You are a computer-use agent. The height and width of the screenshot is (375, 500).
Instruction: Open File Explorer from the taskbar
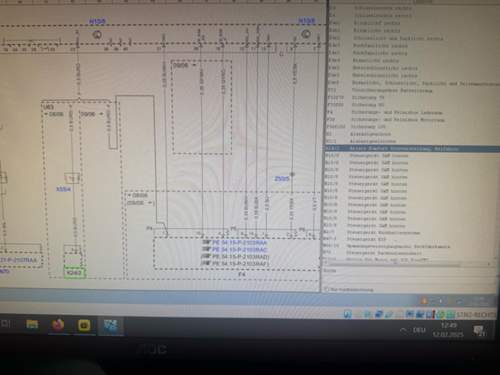32,324
